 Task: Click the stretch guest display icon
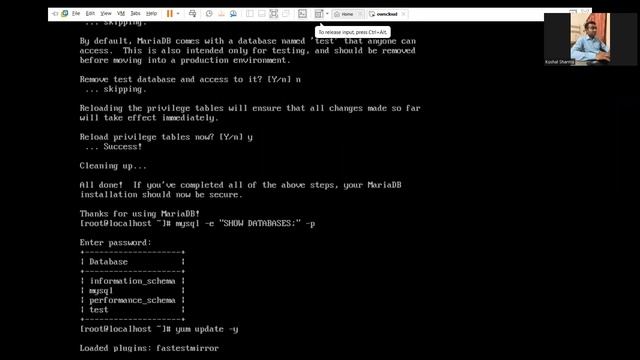click(318, 13)
